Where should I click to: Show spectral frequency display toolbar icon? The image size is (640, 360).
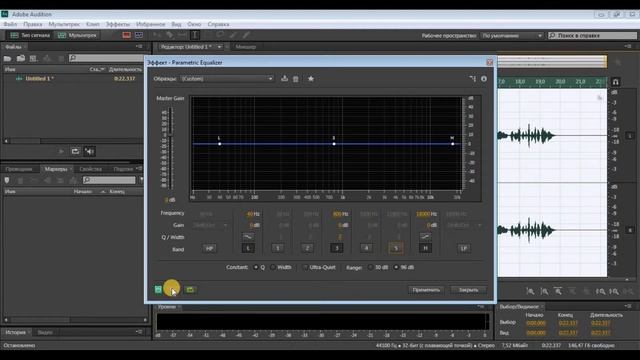[x=127, y=35]
